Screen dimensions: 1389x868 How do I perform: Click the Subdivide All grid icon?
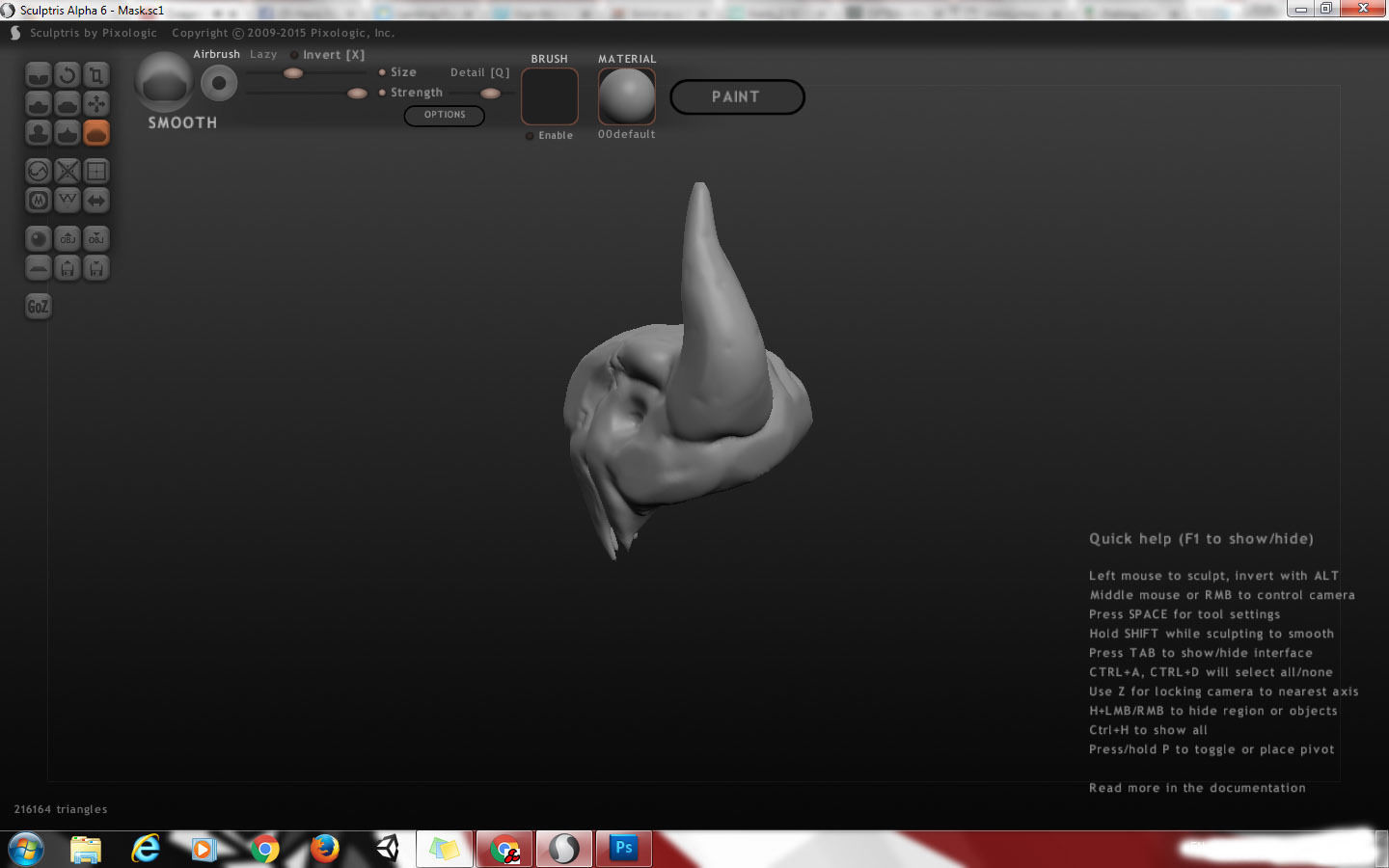[96, 171]
